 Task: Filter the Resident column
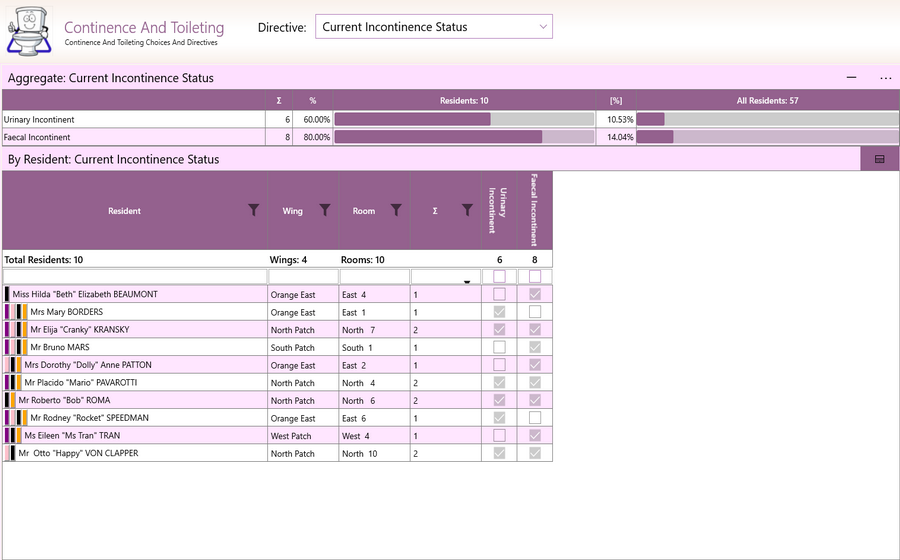253,210
